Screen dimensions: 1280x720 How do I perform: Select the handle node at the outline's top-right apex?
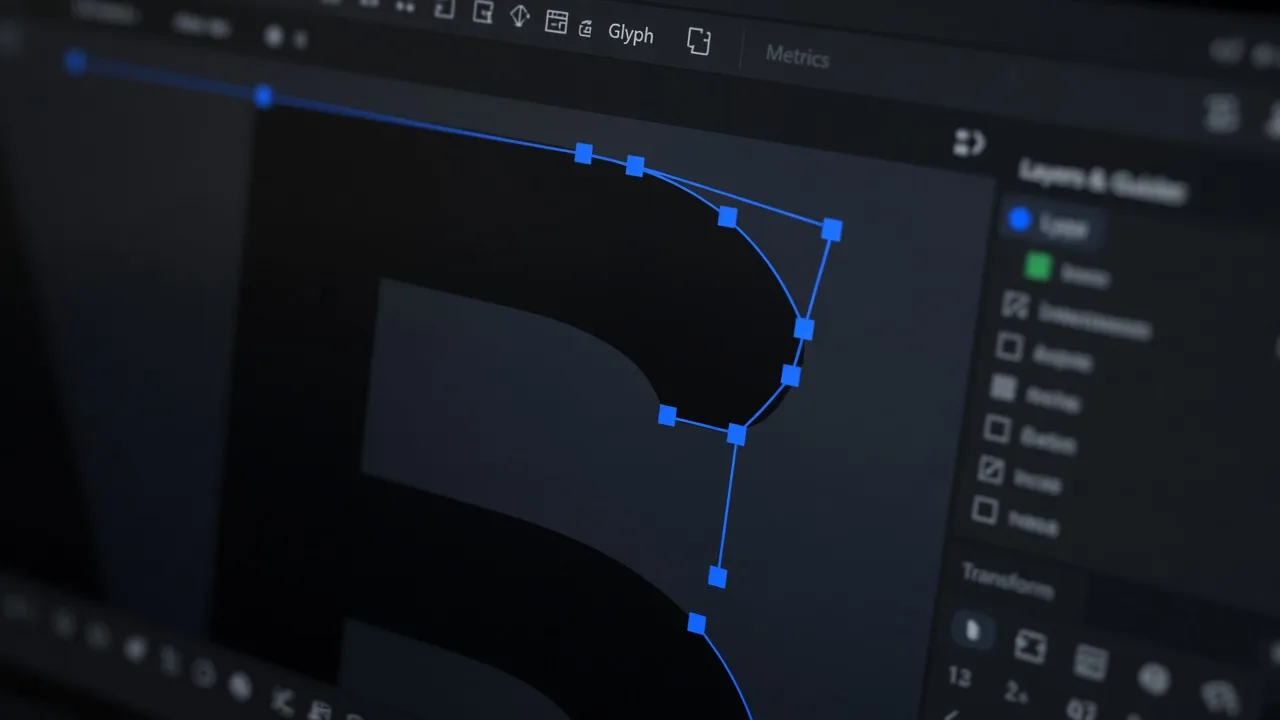point(832,230)
